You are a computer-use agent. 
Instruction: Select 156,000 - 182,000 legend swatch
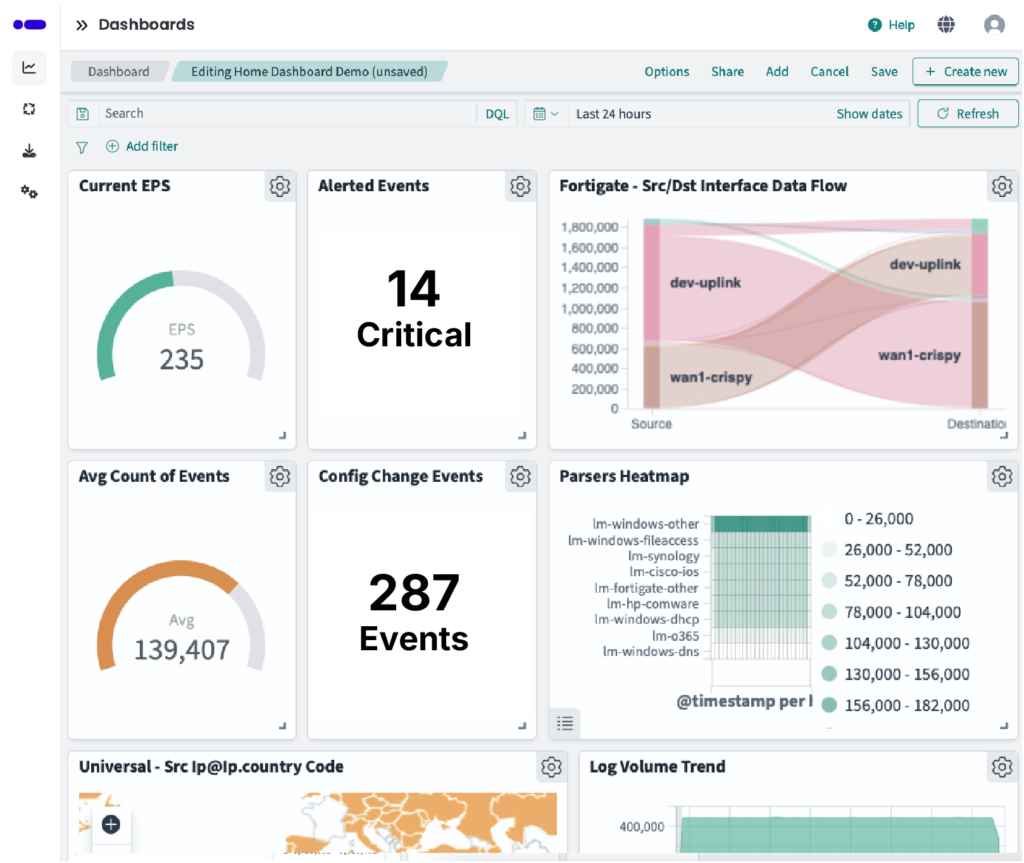click(829, 705)
